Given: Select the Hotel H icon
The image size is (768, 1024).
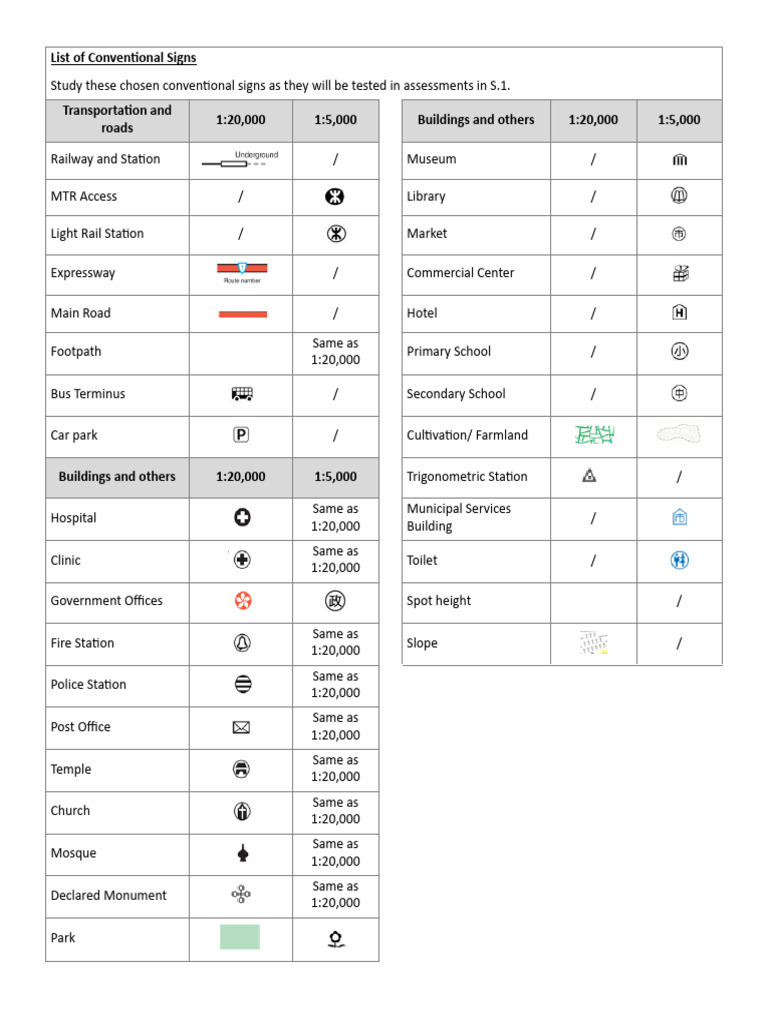Looking at the screenshot, I should (679, 313).
